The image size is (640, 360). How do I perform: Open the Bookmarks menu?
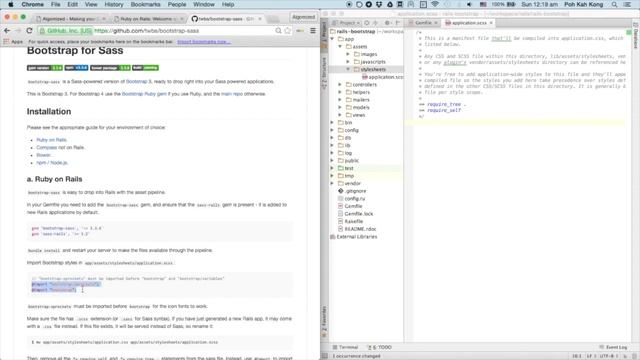click(145, 4)
